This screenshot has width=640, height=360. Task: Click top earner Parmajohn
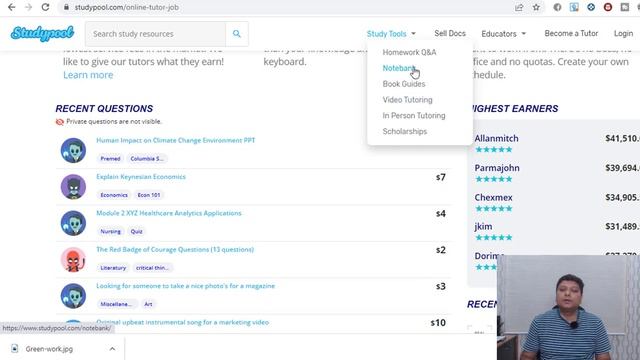point(497,168)
